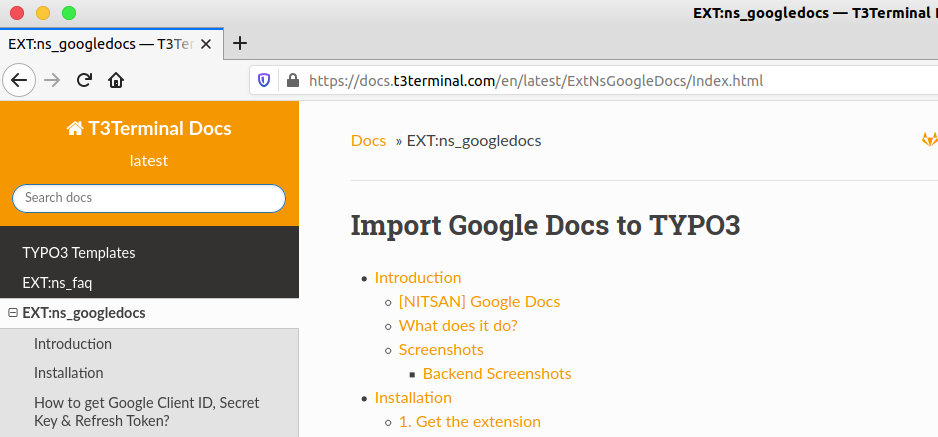Open Introduction in the sidebar
Image resolution: width=938 pixels, height=437 pixels.
click(x=73, y=344)
